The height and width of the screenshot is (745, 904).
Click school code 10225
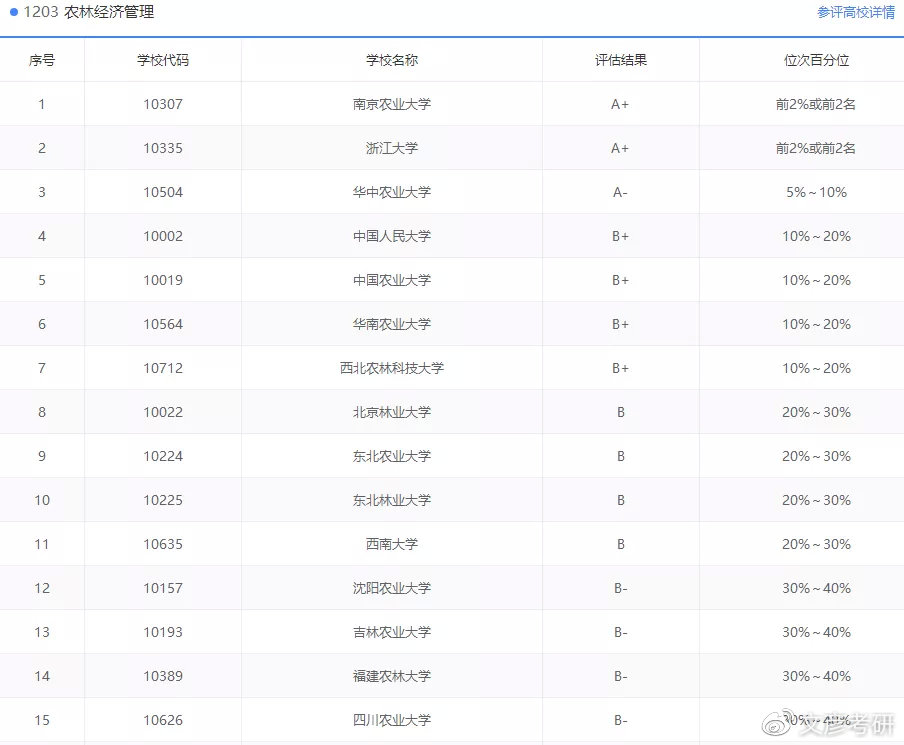[163, 500]
